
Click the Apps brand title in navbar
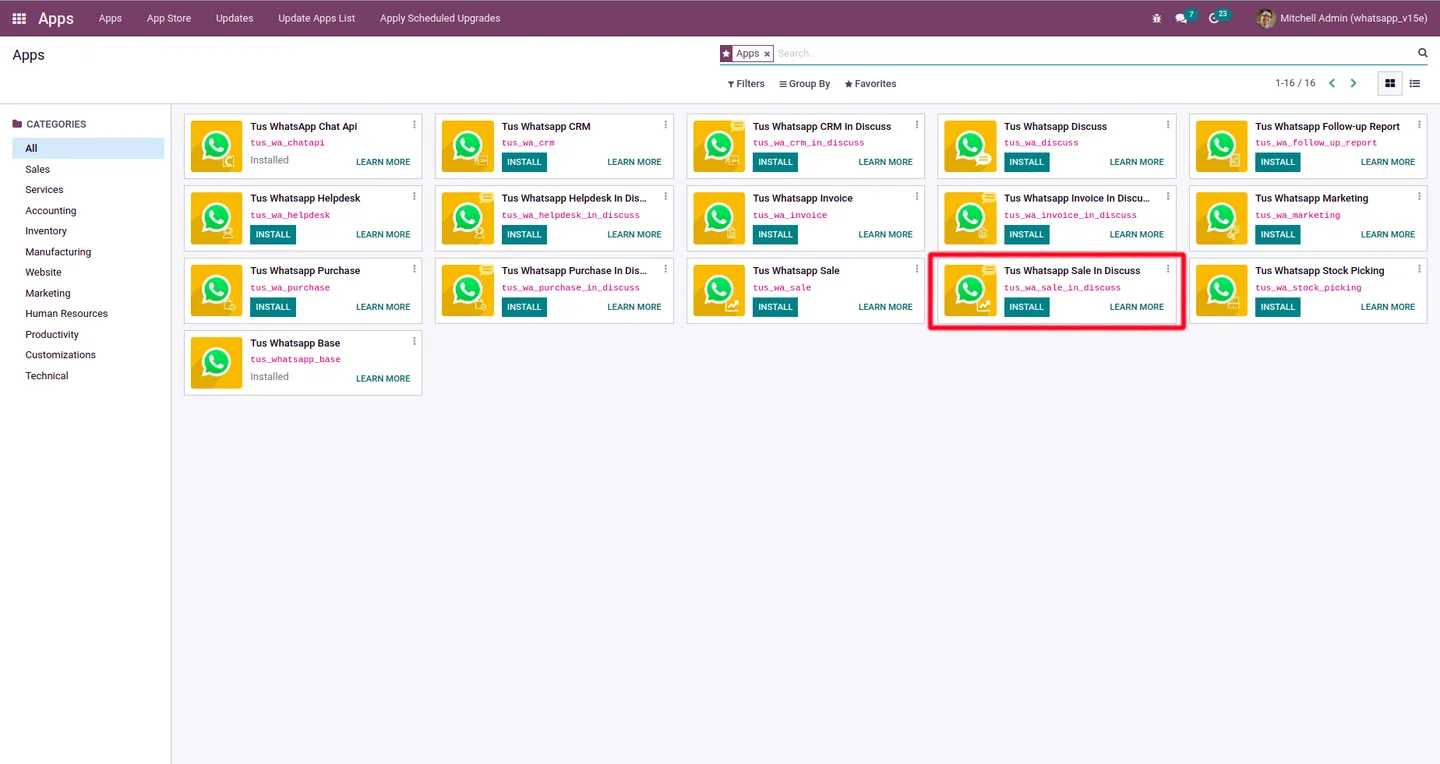click(x=56, y=18)
